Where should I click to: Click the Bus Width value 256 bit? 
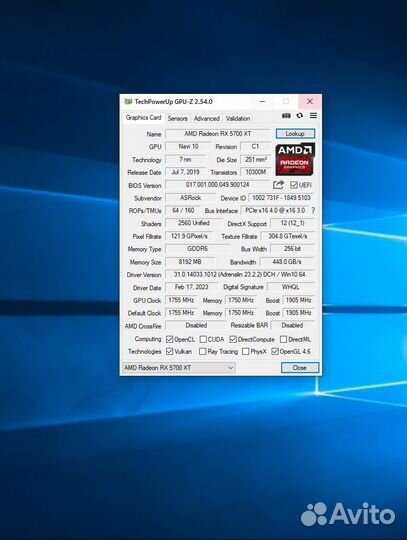click(x=292, y=249)
